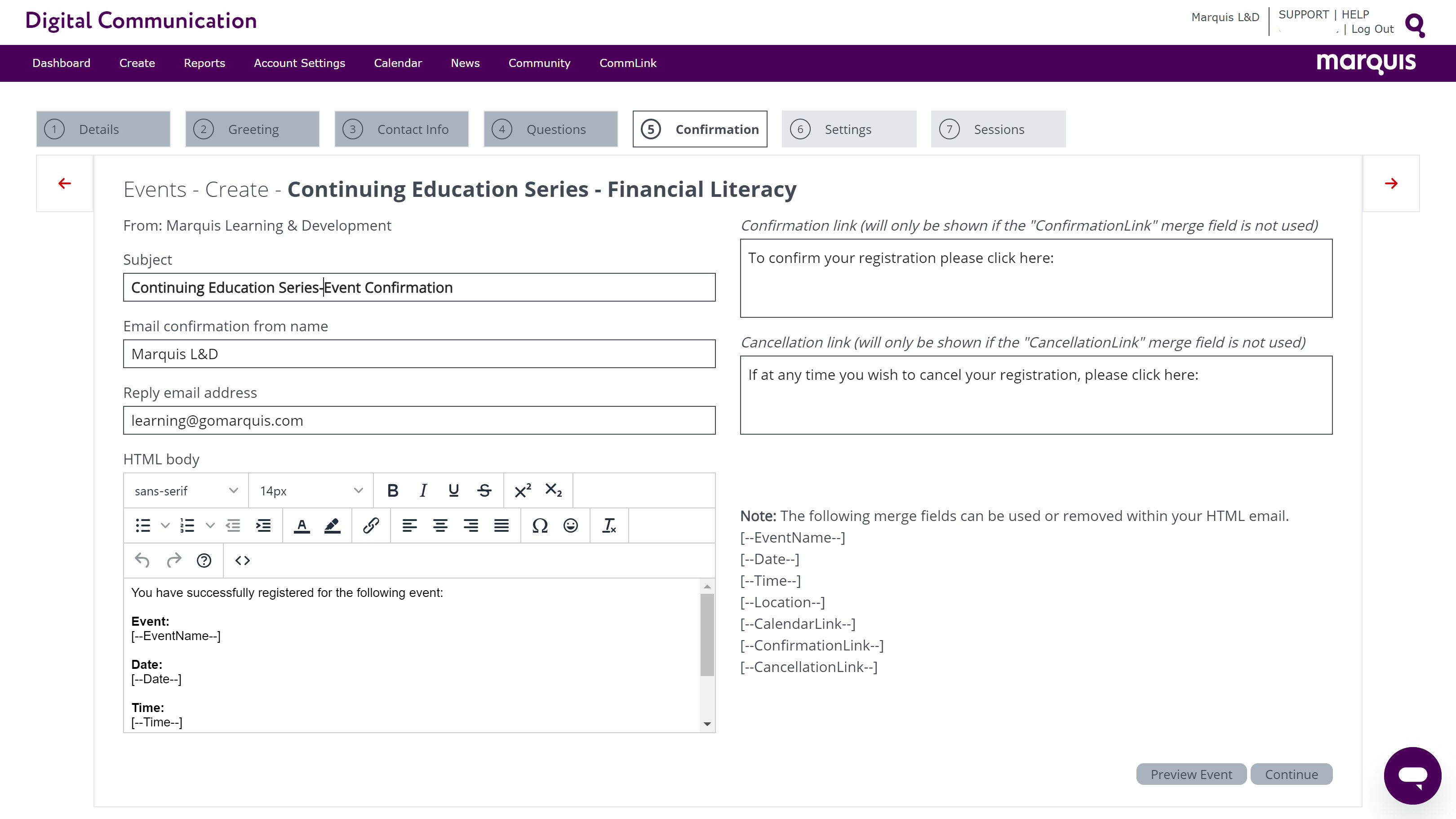The width and height of the screenshot is (1456, 819).
Task: Open the Reports menu item
Action: [204, 63]
